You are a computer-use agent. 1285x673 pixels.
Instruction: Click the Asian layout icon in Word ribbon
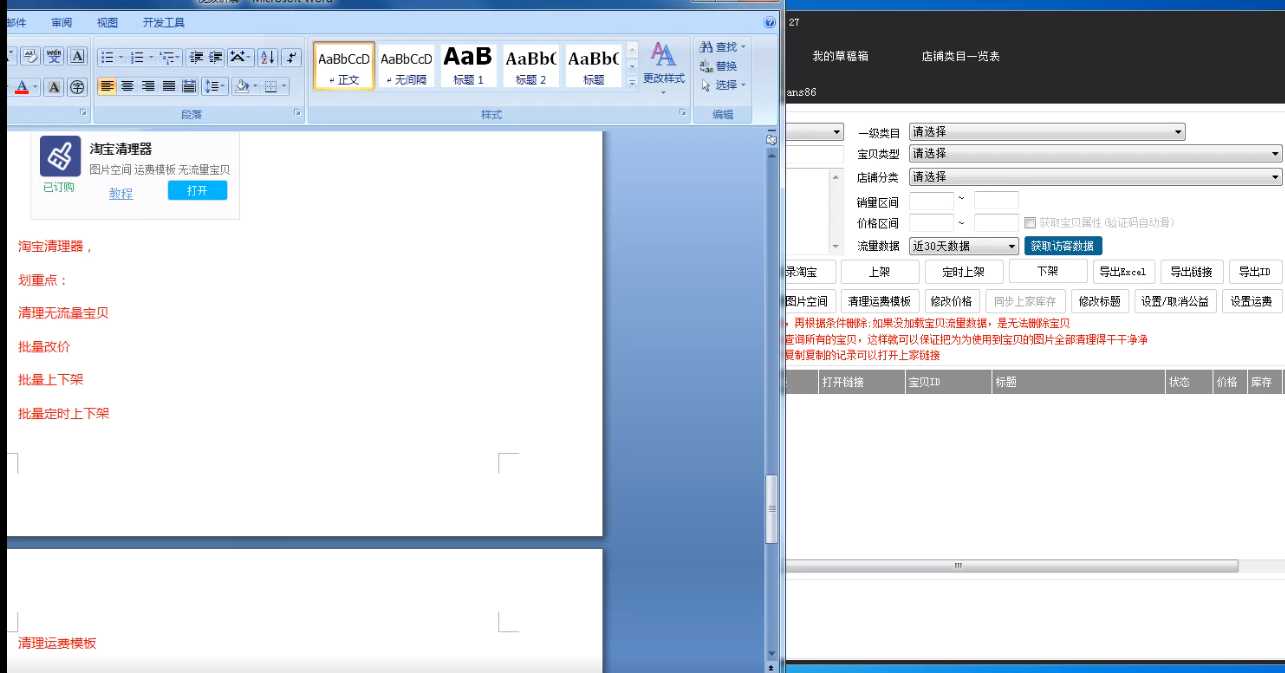click(241, 57)
